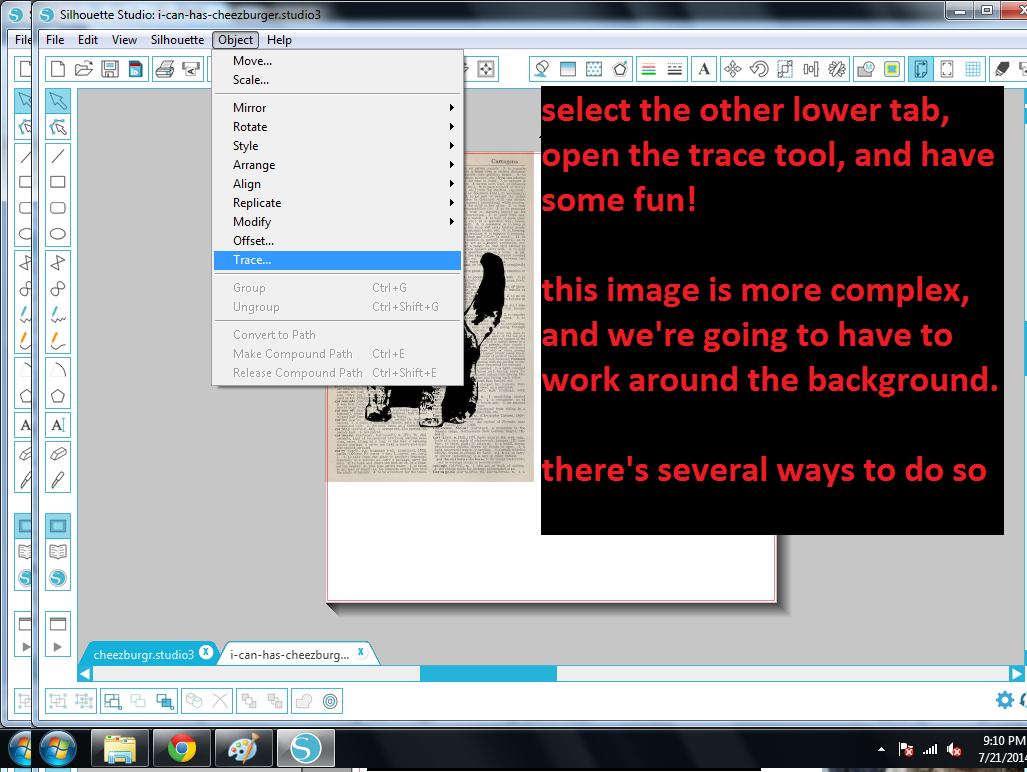The image size is (1027, 772).
Task: Select the Text tool
Action: point(58,425)
